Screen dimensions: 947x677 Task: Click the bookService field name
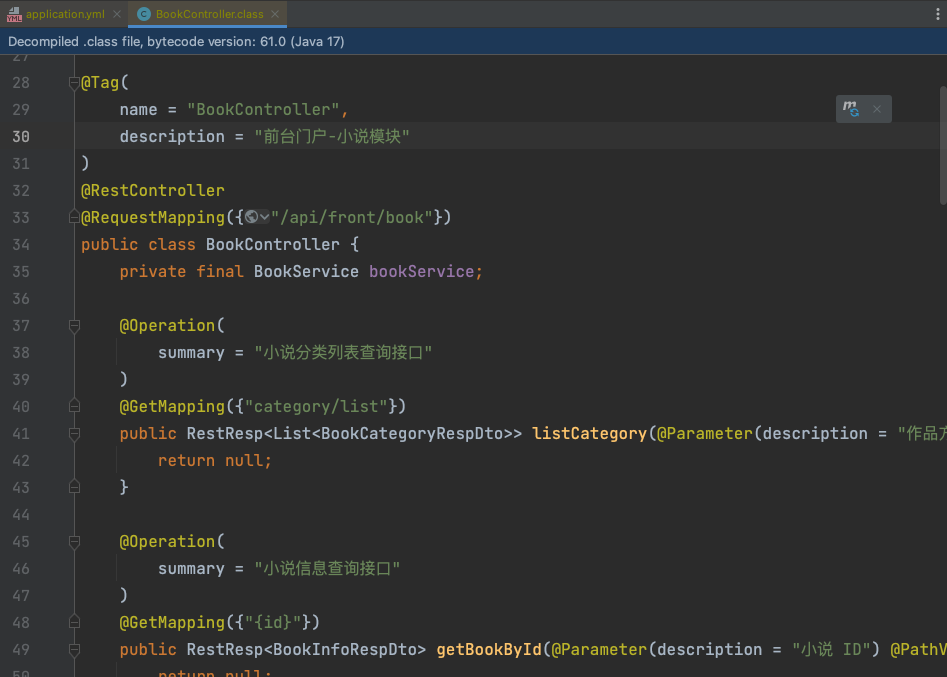422,272
